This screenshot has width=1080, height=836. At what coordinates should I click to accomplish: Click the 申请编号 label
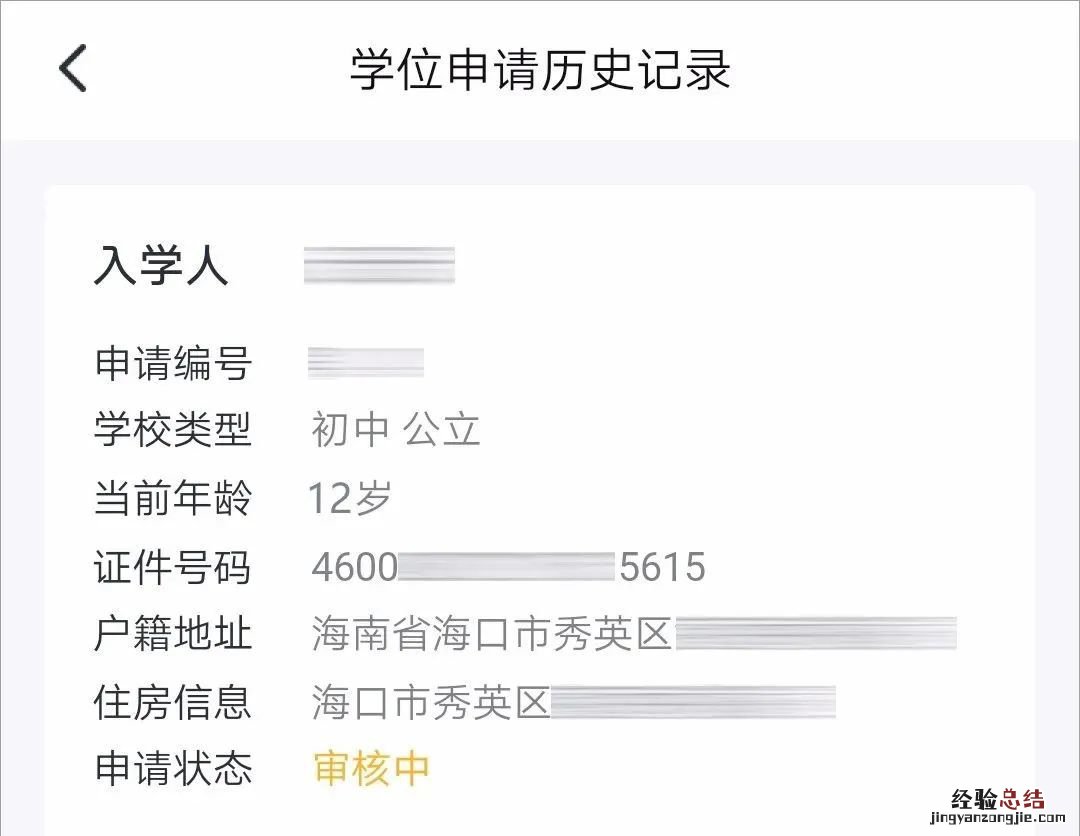pyautogui.click(x=172, y=364)
